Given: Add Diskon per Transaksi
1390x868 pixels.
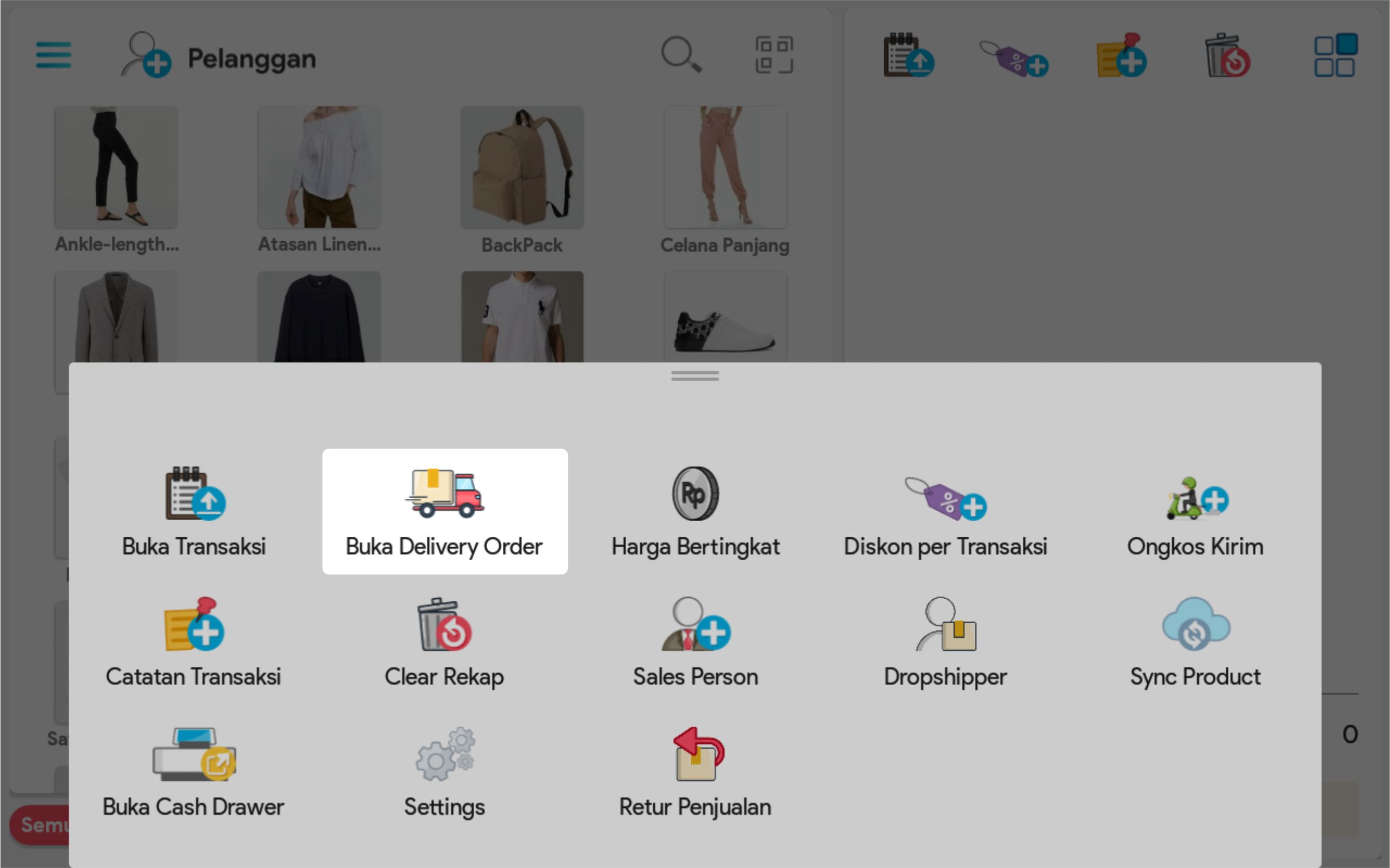Looking at the screenshot, I should click(946, 510).
